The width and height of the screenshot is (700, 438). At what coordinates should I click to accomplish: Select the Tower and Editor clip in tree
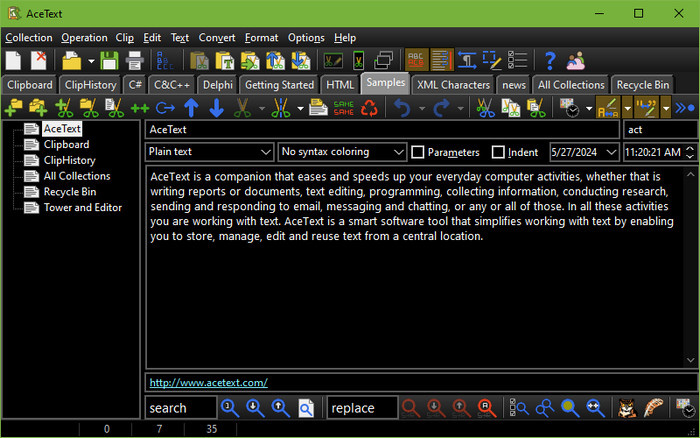coord(83,208)
